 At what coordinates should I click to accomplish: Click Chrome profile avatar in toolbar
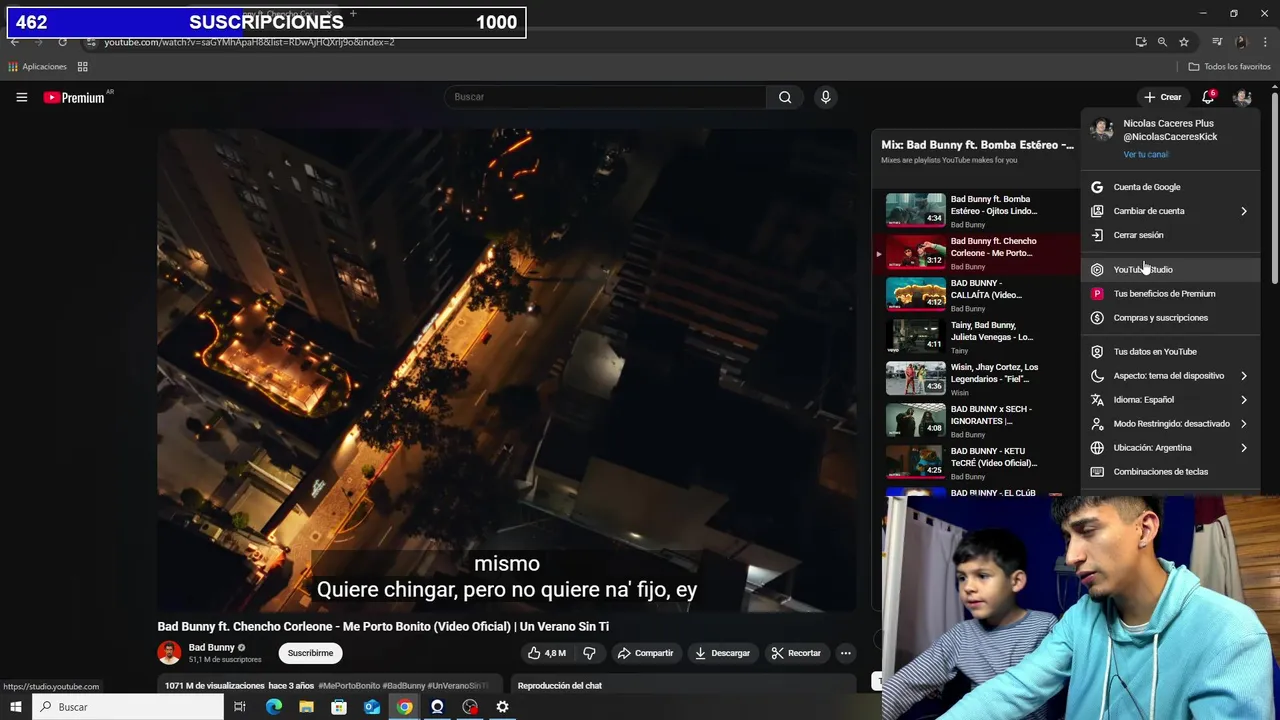[x=1241, y=42]
